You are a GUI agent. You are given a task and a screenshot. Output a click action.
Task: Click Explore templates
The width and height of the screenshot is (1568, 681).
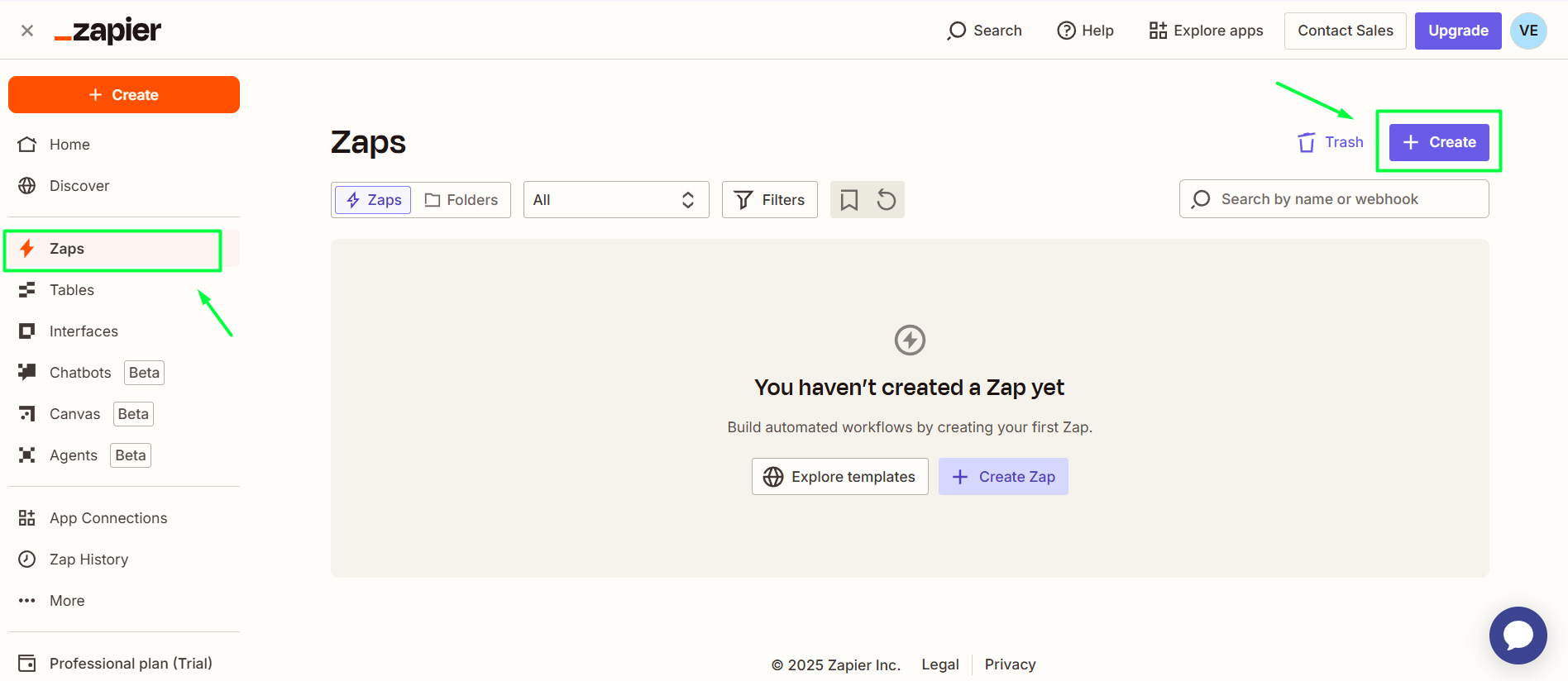pos(840,477)
